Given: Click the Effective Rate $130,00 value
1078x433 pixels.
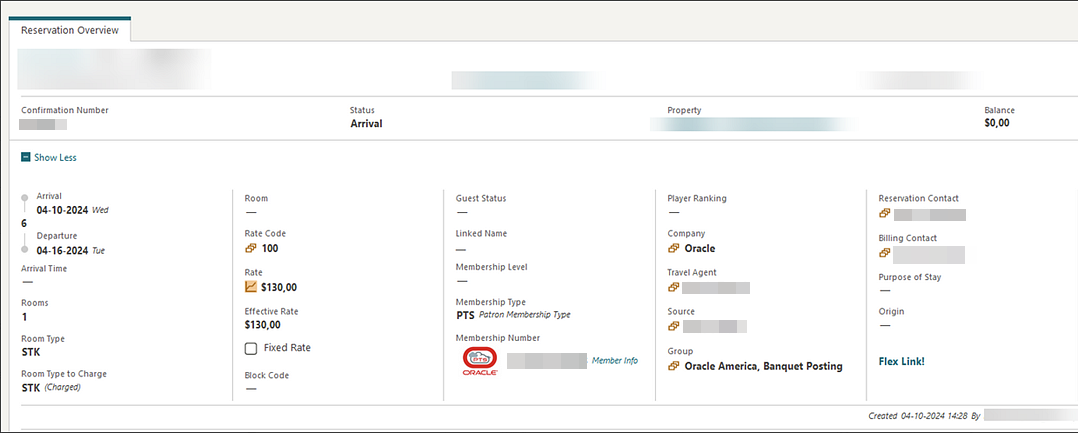Looking at the screenshot, I should tap(263, 324).
